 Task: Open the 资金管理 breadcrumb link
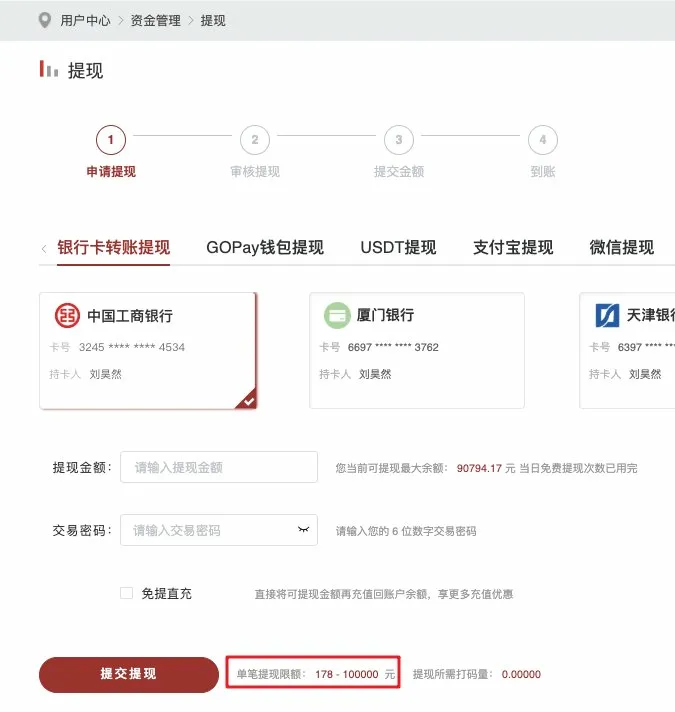click(155, 20)
